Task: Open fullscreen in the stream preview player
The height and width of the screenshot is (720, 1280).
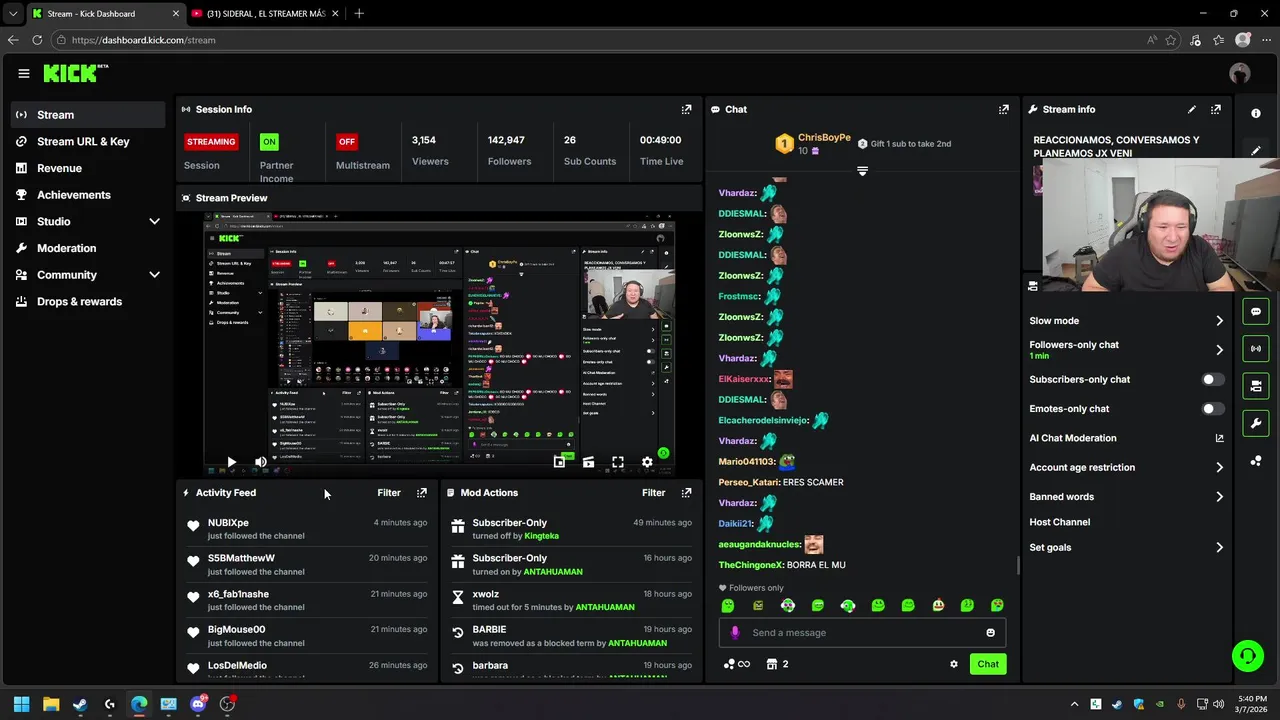Action: [x=618, y=462]
